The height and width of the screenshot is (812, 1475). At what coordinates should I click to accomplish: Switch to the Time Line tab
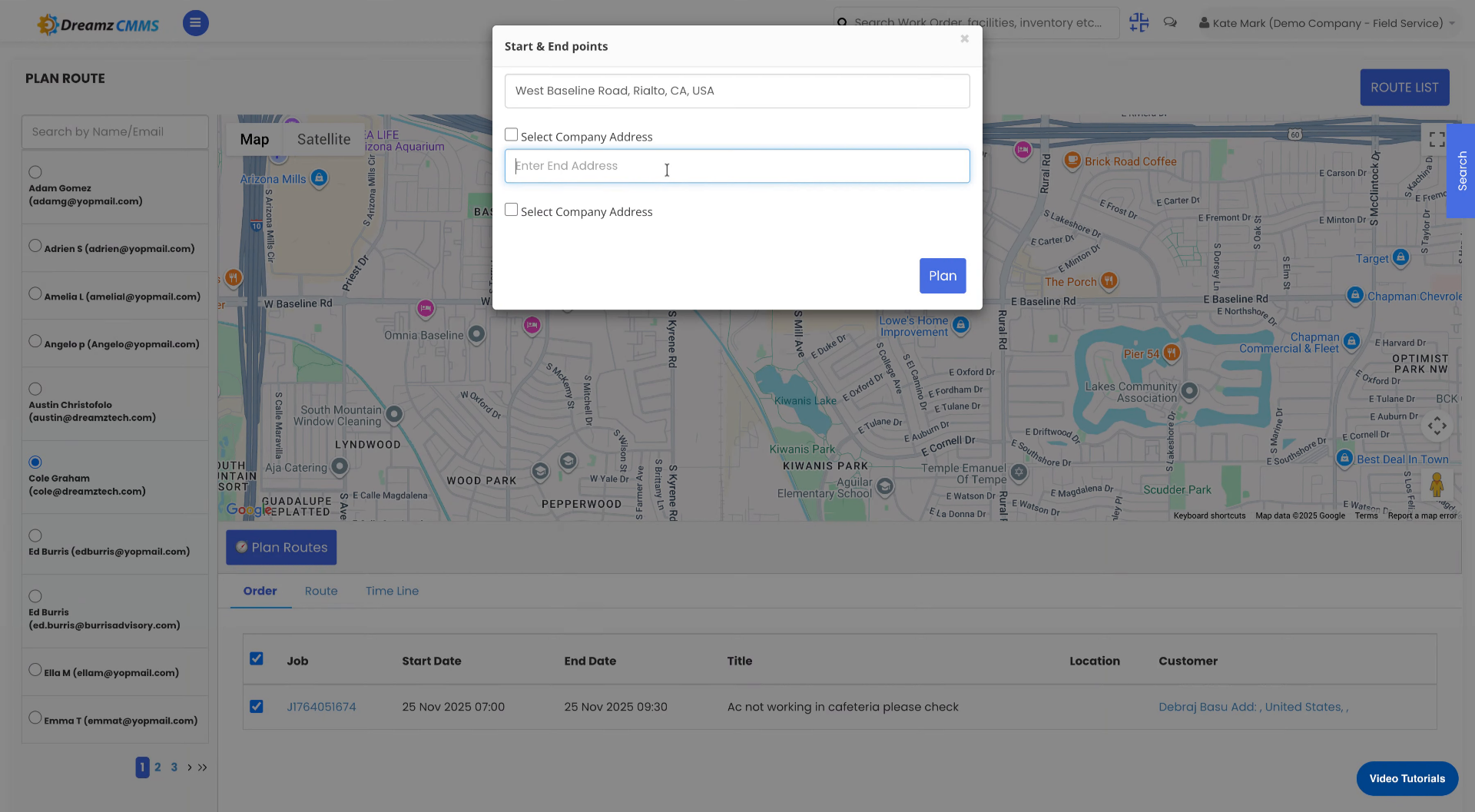392,591
